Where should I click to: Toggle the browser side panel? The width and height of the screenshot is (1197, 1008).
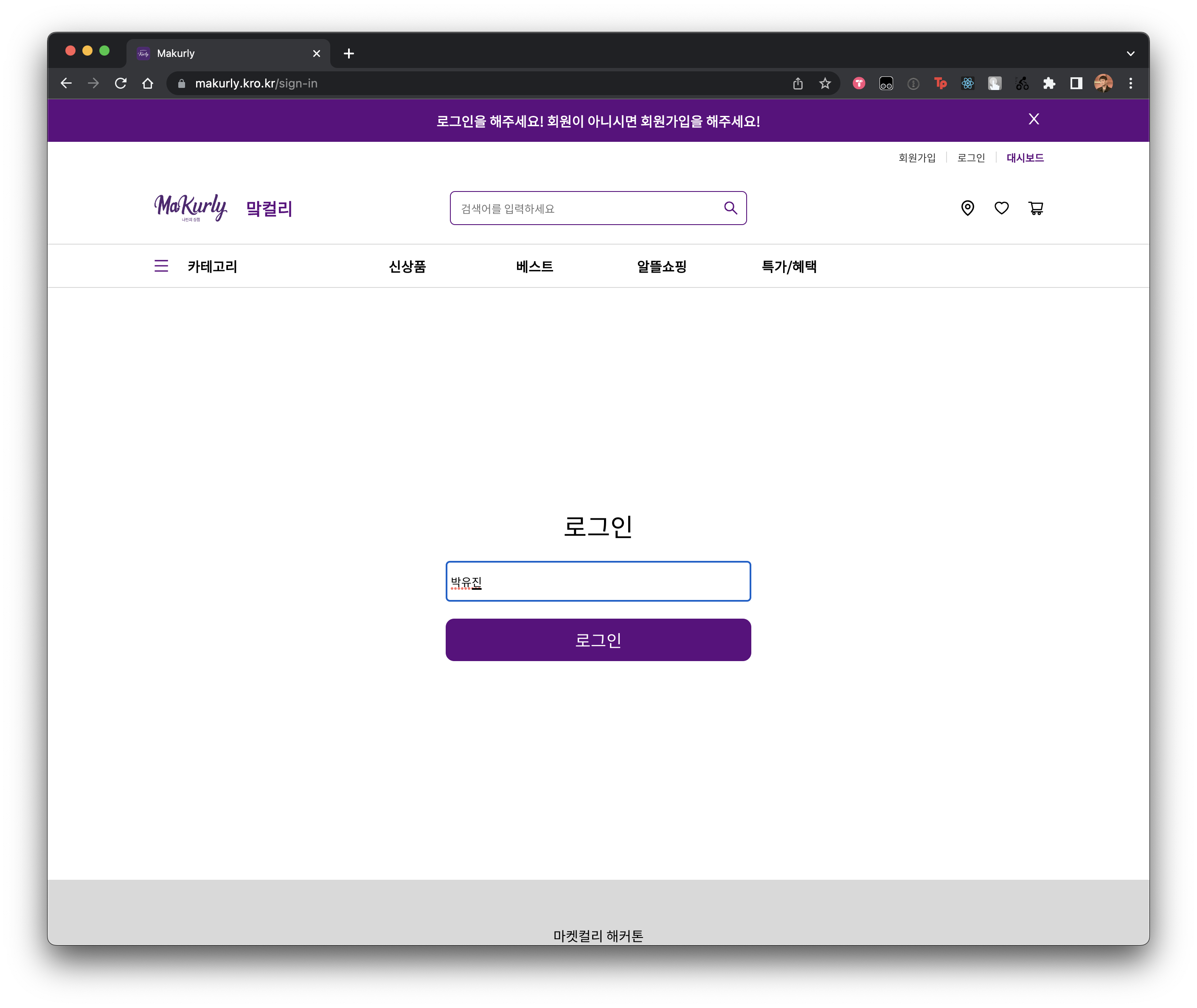[1076, 83]
